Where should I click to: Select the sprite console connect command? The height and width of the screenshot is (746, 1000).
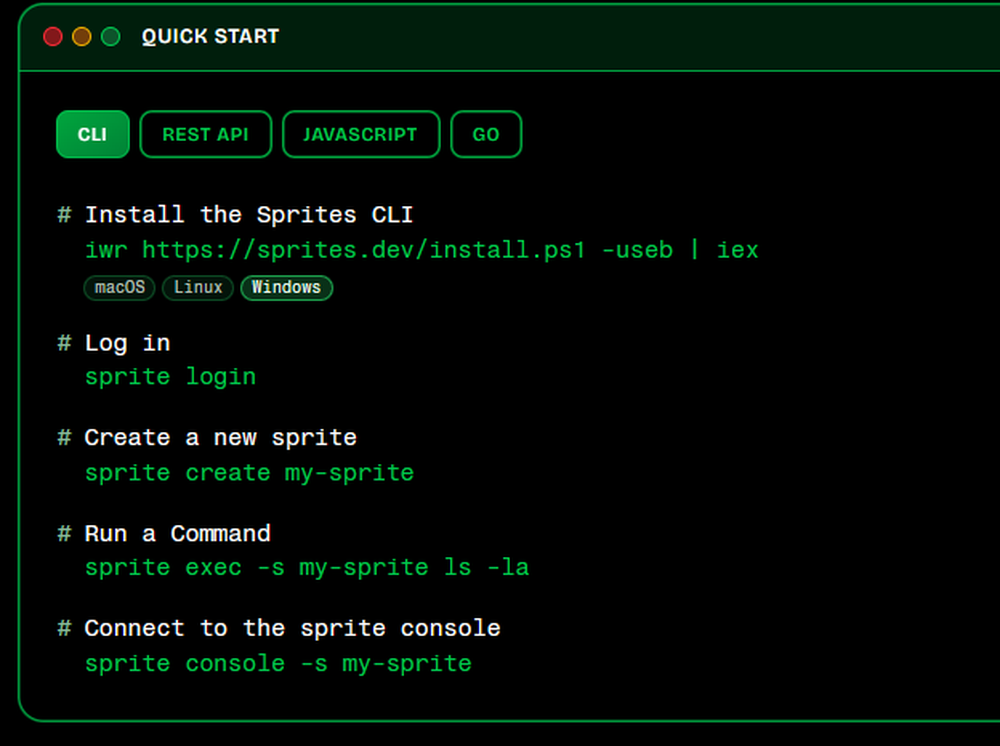[277, 663]
